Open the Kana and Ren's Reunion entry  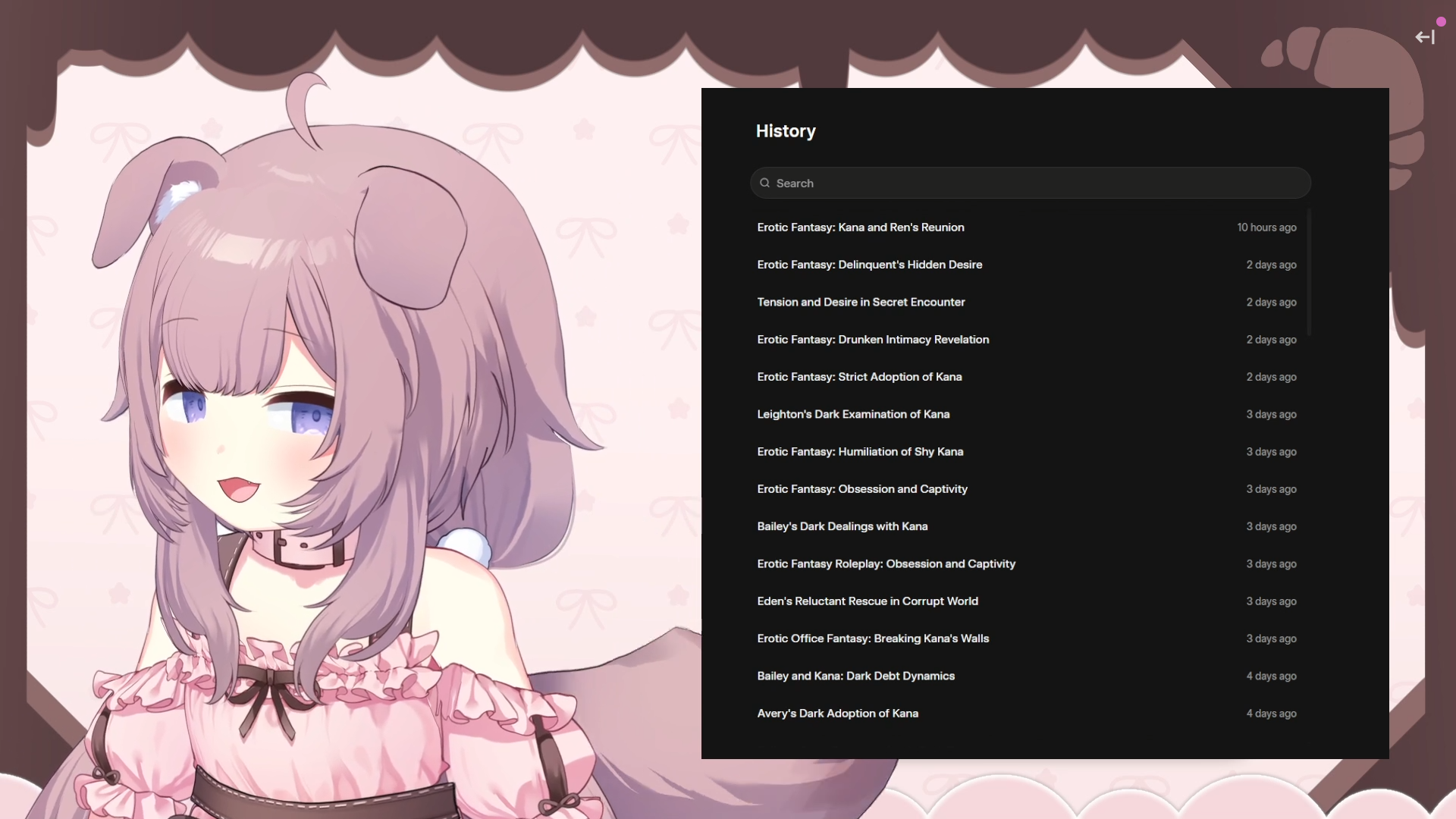point(860,227)
